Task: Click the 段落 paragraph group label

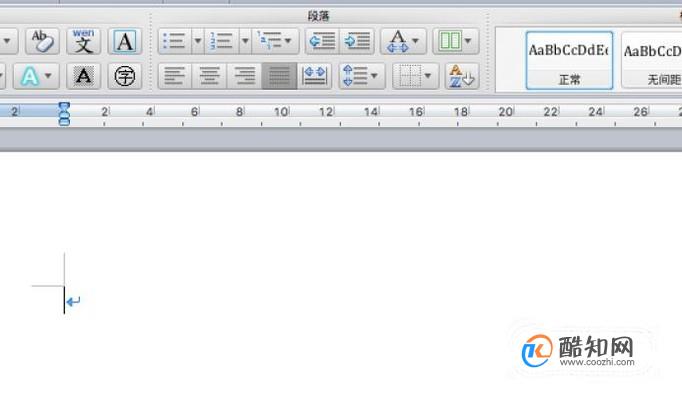Action: tap(318, 16)
